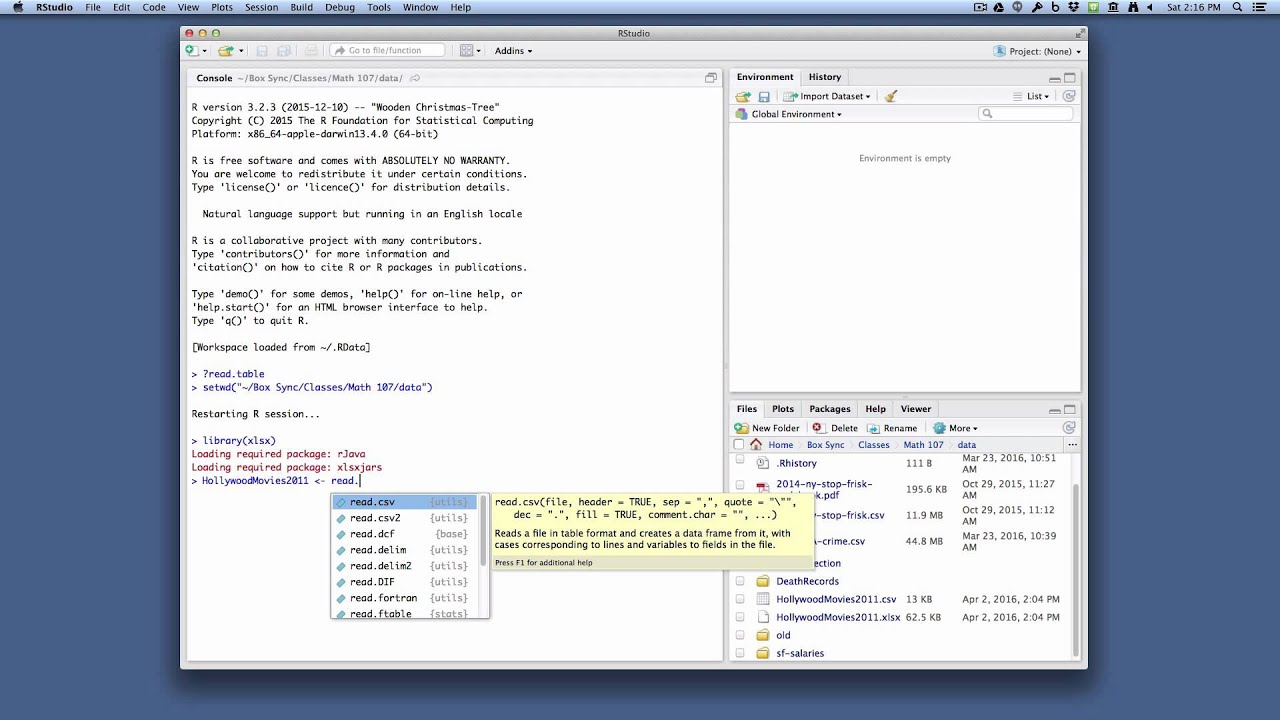
Task: Check the HollywoodMovies2011.xlsx checkbox
Action: pos(740,617)
